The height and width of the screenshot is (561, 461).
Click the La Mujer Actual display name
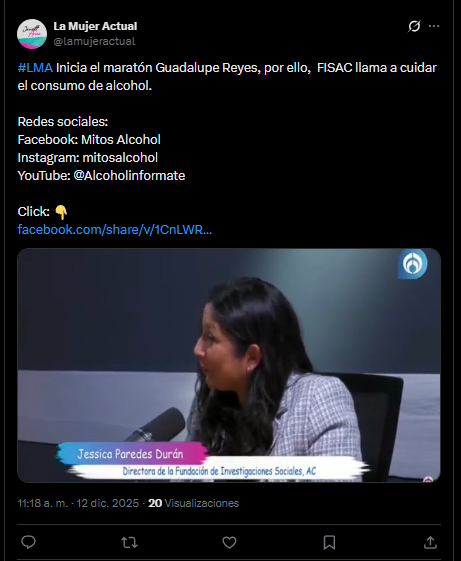tap(95, 26)
